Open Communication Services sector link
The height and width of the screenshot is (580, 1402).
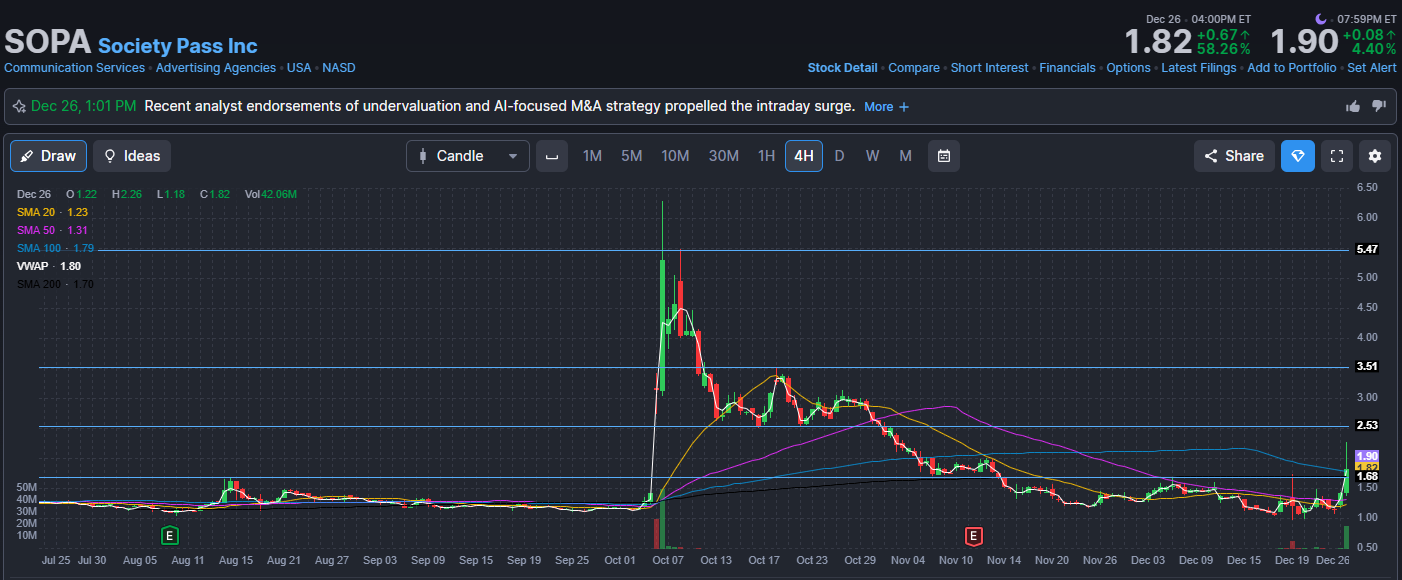(74, 68)
